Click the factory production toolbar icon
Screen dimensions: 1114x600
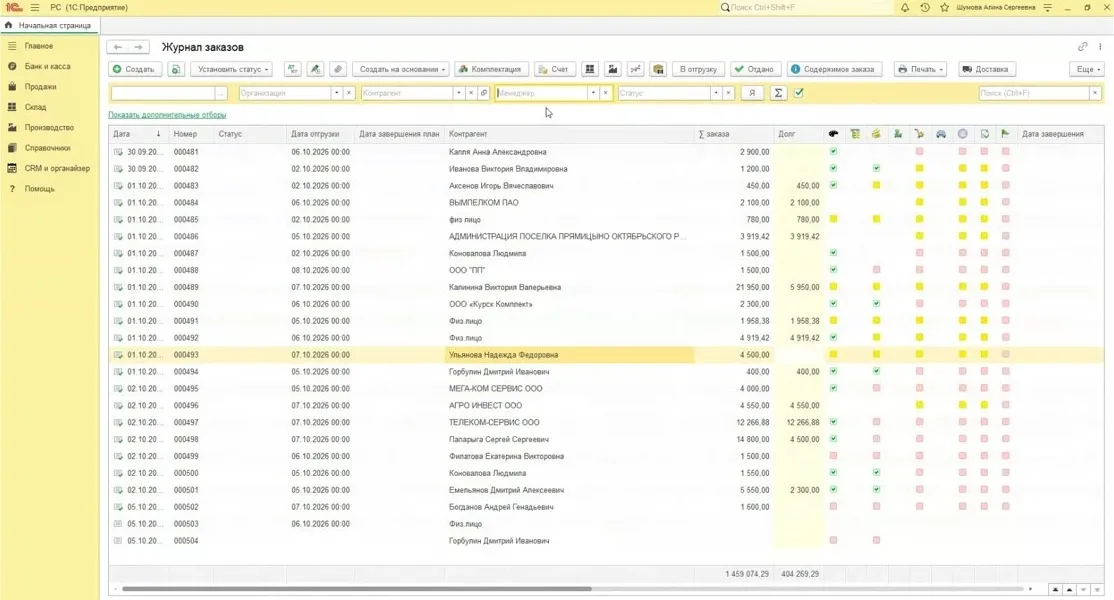(x=612, y=69)
